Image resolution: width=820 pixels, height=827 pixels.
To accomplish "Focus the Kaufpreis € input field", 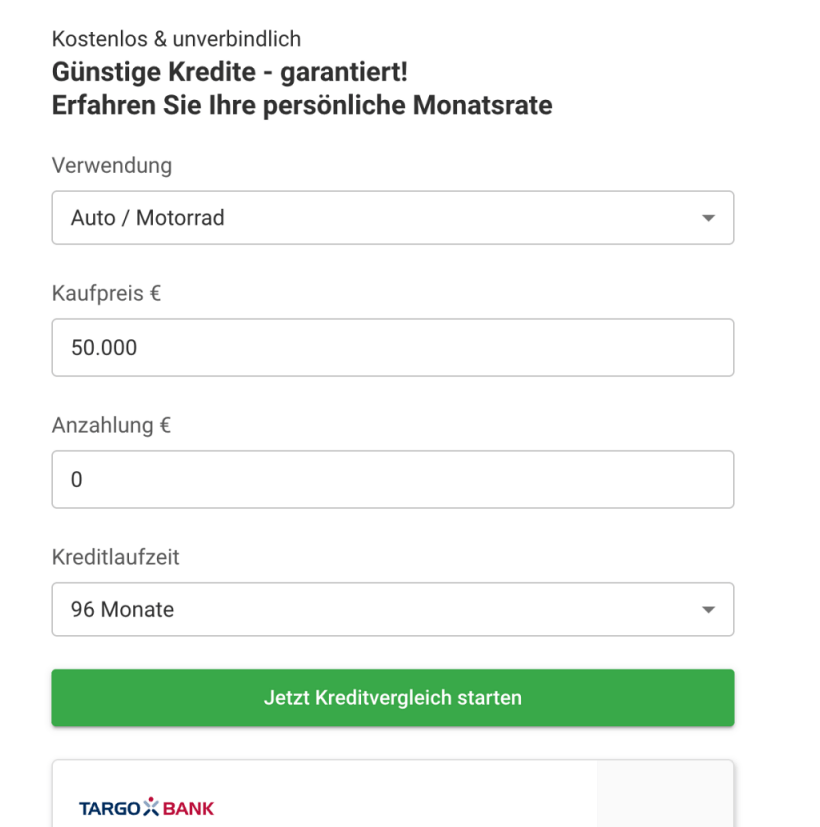I will [393, 348].
